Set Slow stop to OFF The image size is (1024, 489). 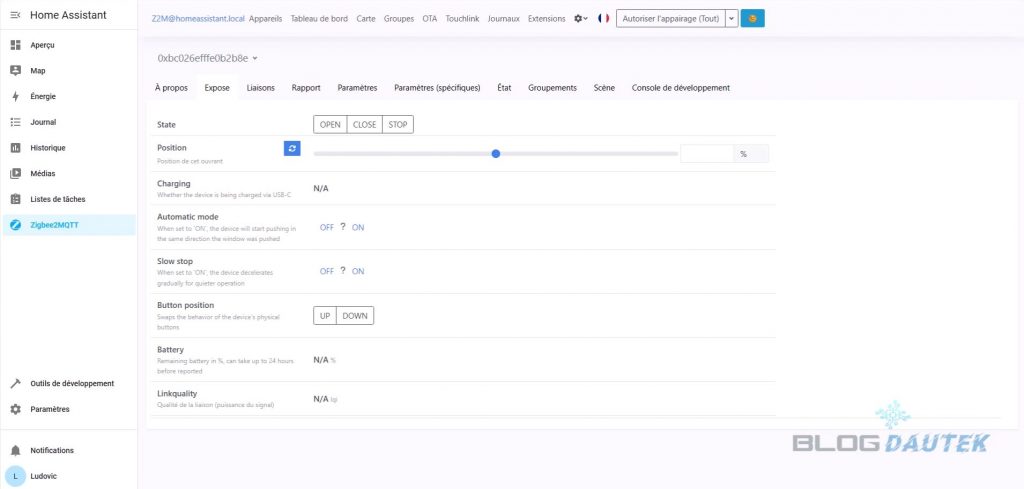326,271
